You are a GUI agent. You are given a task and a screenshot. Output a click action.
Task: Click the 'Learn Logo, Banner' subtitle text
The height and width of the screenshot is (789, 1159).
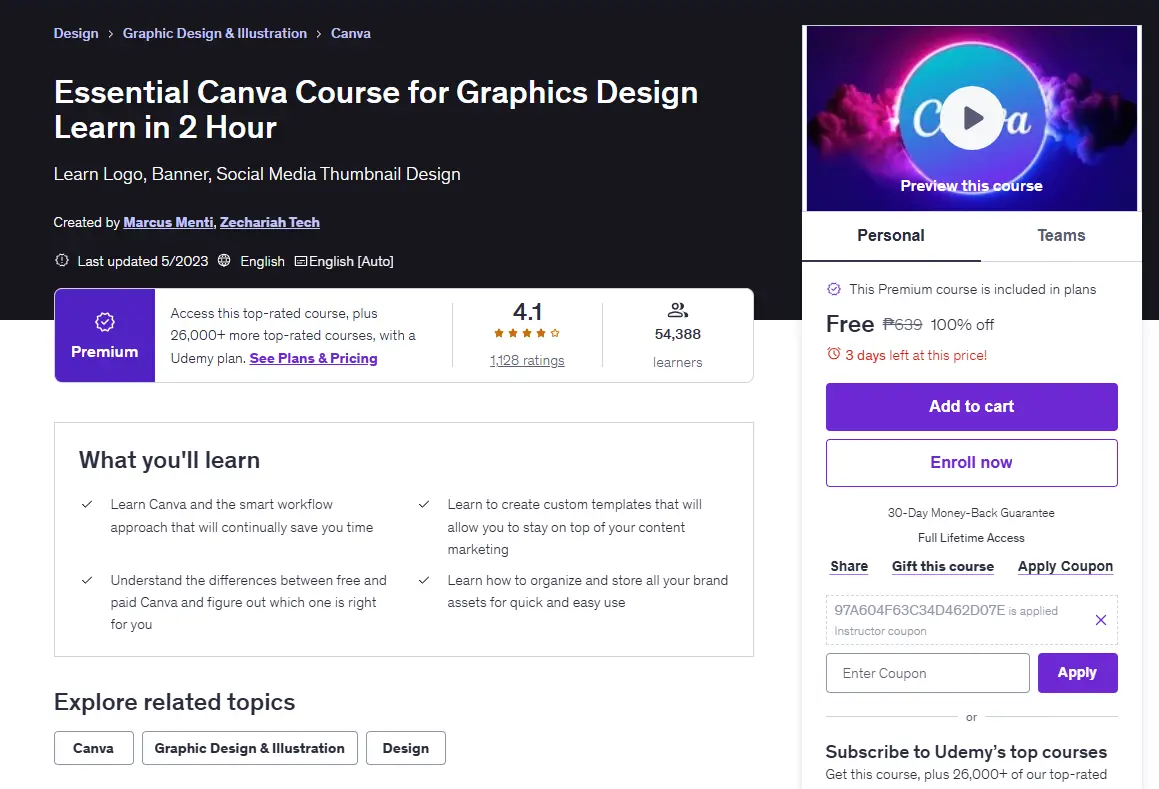tap(256, 175)
